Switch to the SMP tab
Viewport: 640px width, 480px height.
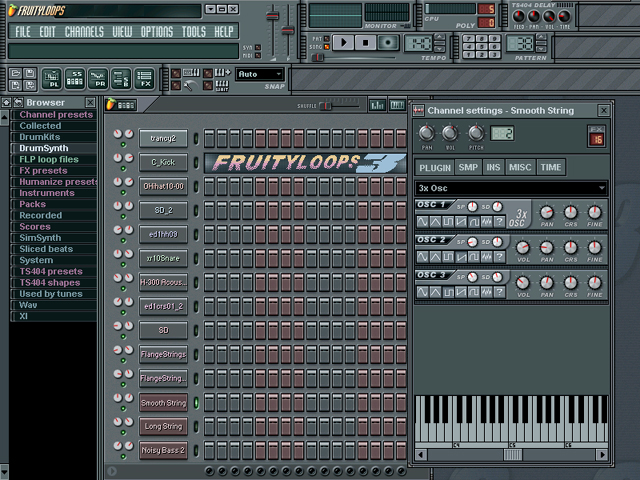pos(468,167)
